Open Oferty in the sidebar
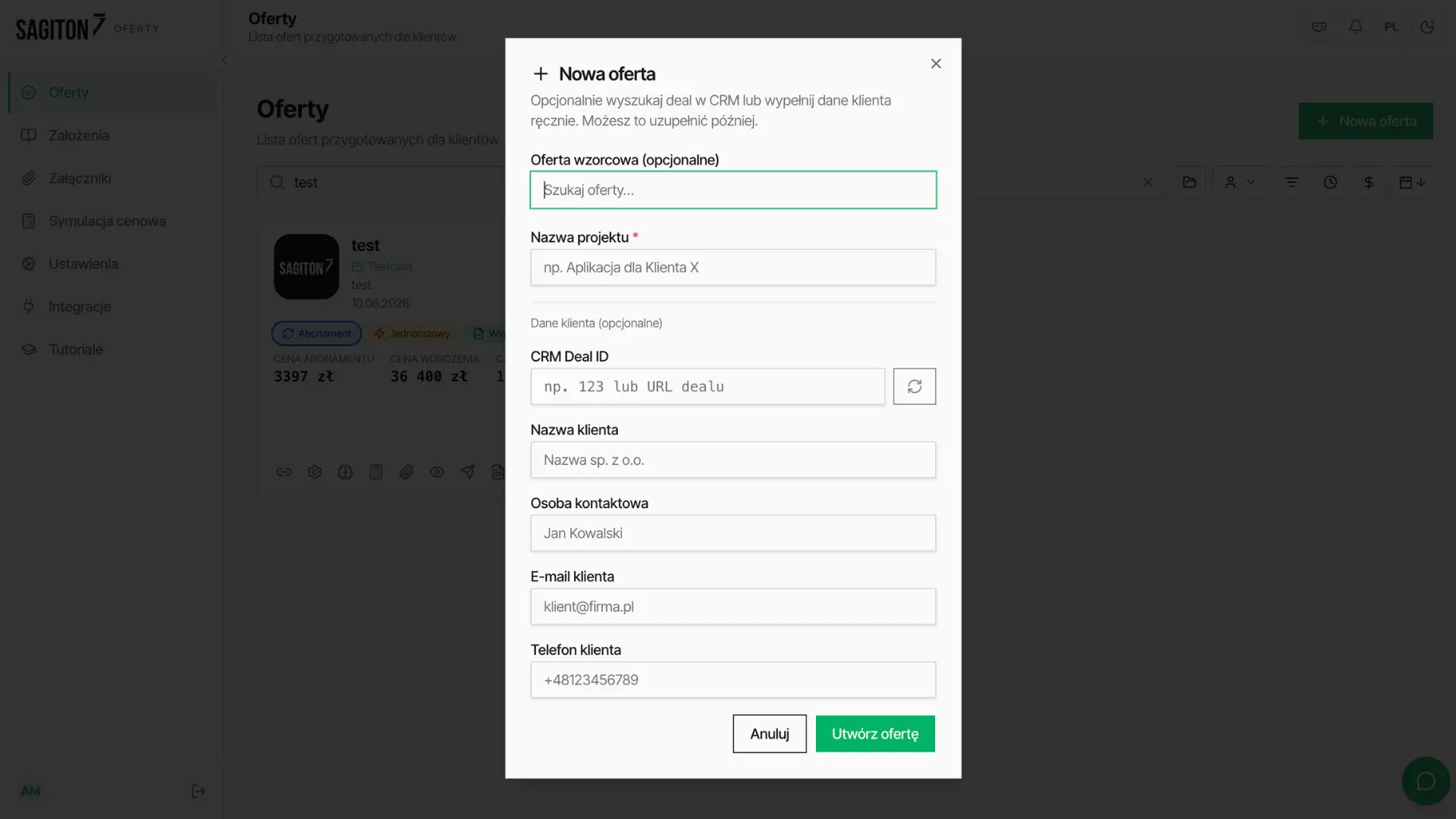Screen dimensions: 1456x819 pyautogui.click(x=112, y=93)
